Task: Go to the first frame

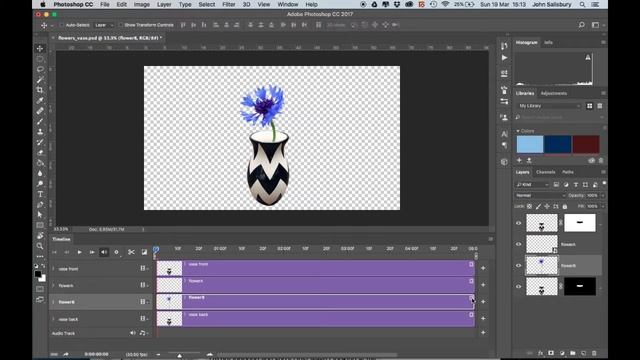Action: [x=54, y=252]
